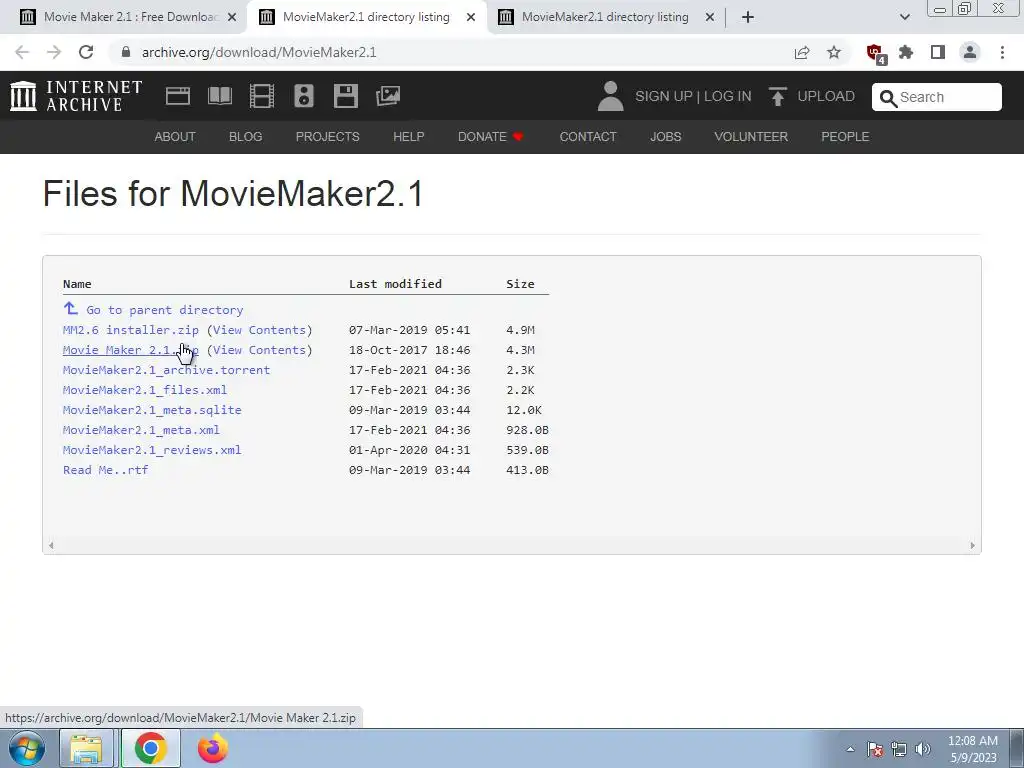Open the Texts book icon

coord(219,96)
